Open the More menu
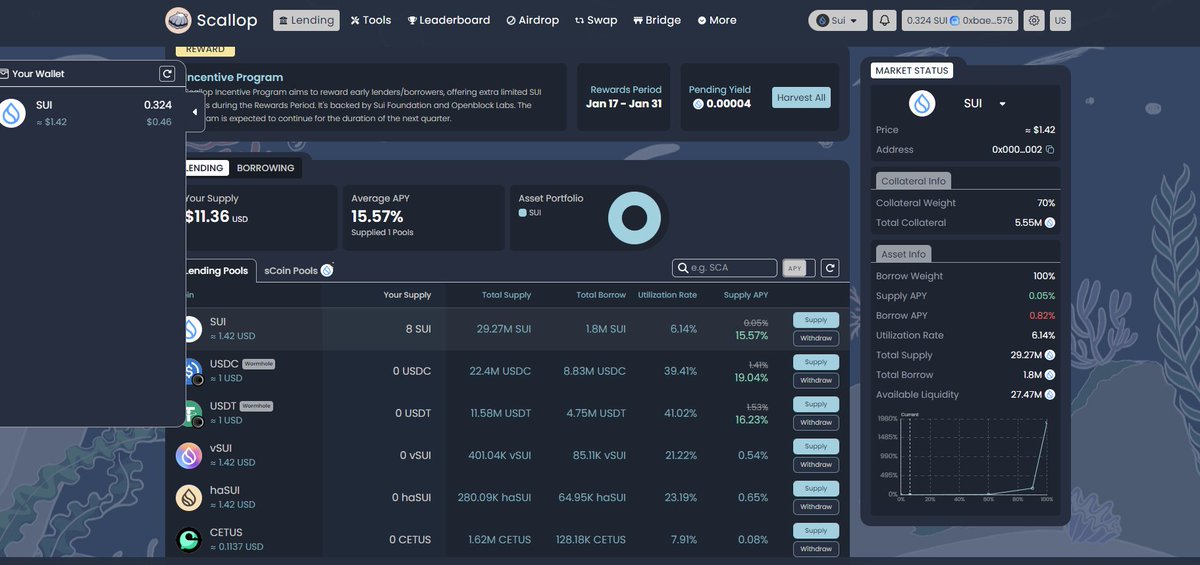This screenshot has height=565, width=1200. 717,20
